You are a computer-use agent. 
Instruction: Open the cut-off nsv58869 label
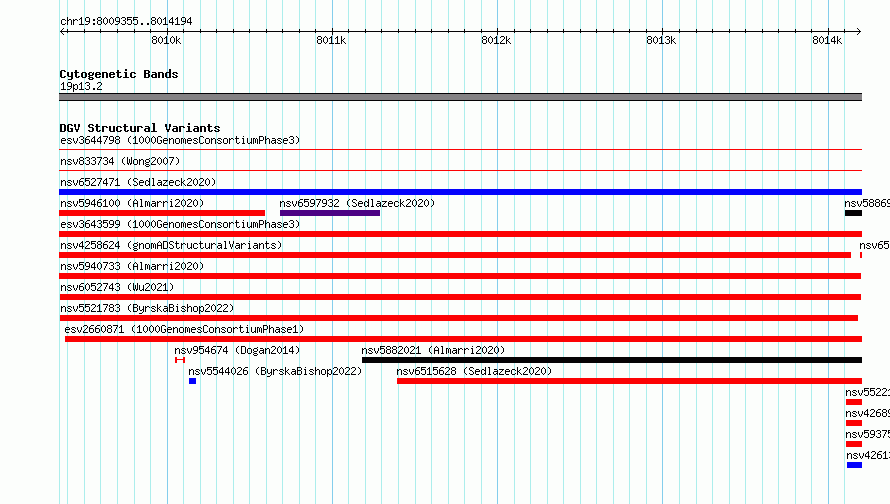point(867,203)
